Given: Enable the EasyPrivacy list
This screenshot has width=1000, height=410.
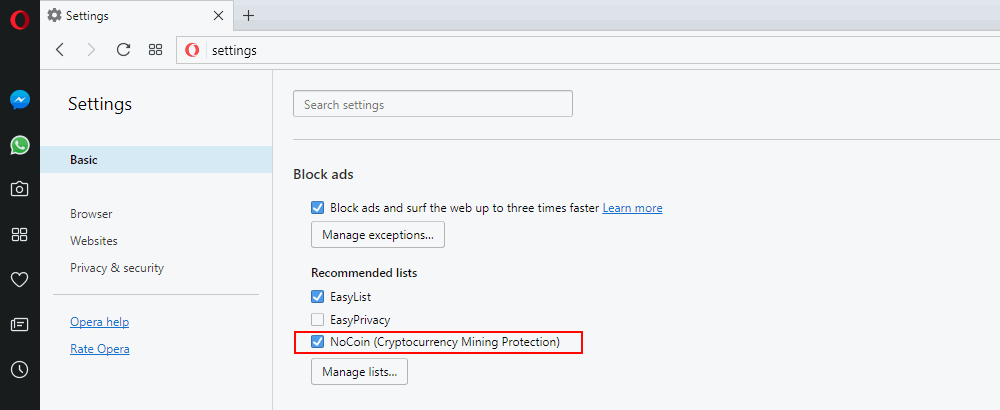Looking at the screenshot, I should 318,320.
